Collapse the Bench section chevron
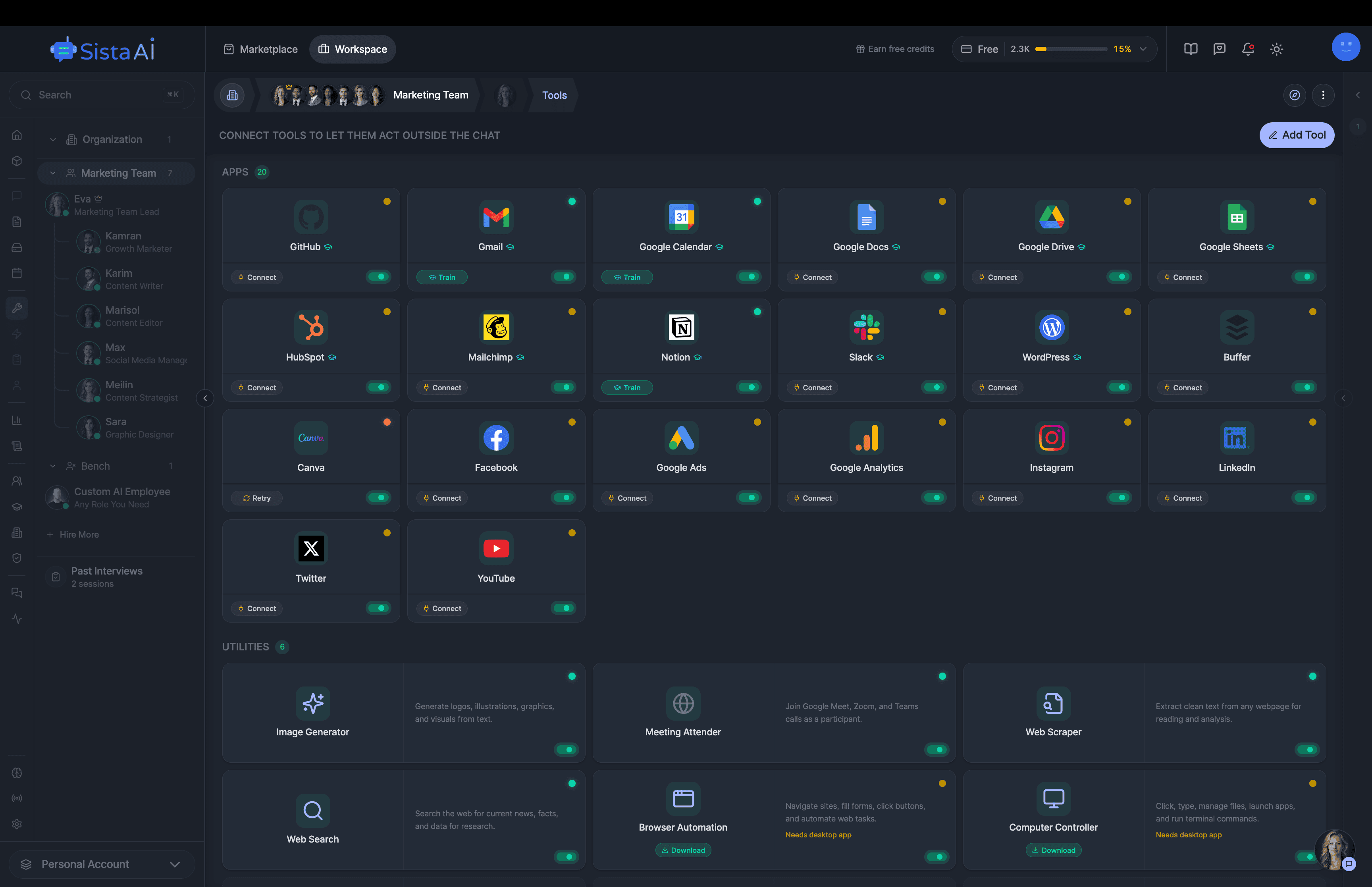This screenshot has width=1372, height=887. (x=53, y=466)
